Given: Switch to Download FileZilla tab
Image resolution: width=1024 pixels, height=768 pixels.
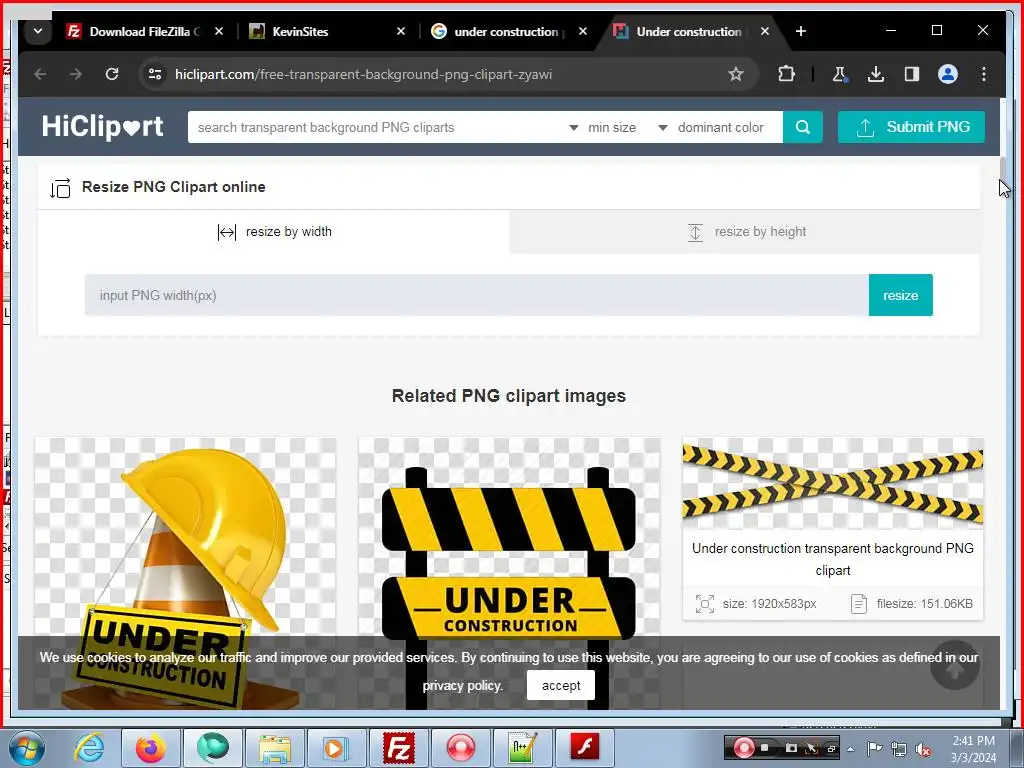Looking at the screenshot, I should (144, 31).
